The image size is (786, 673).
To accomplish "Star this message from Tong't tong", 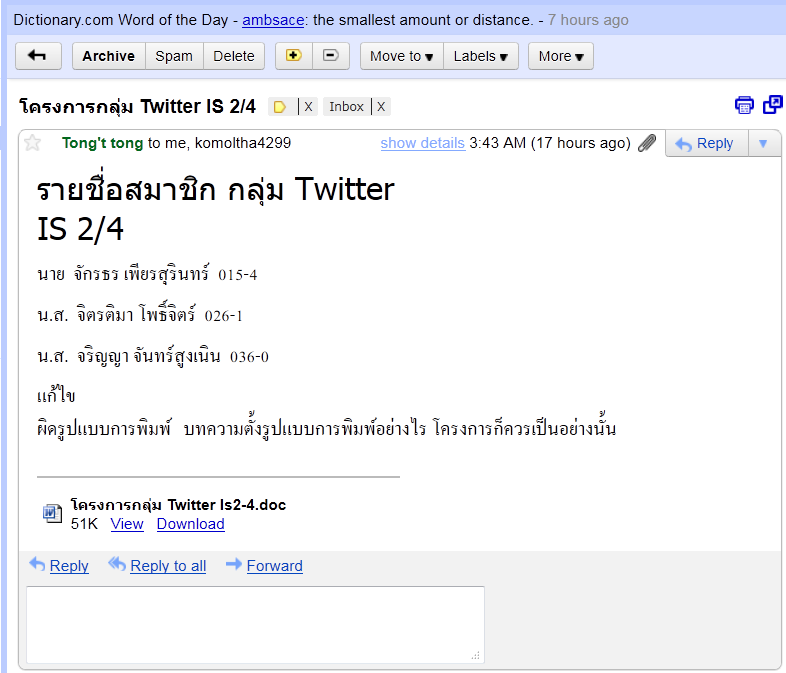I will [x=33, y=143].
